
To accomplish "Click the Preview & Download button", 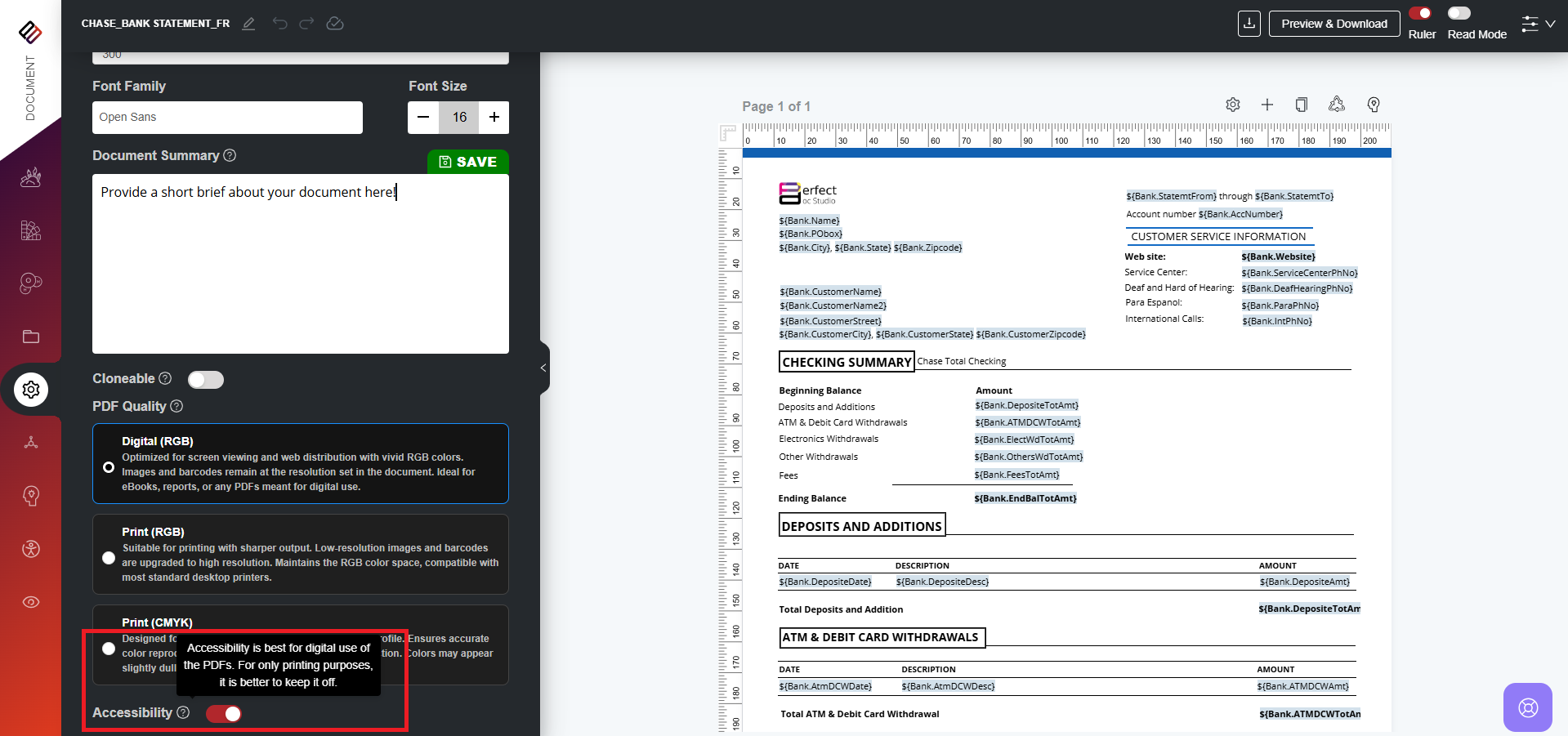I will click(1333, 24).
